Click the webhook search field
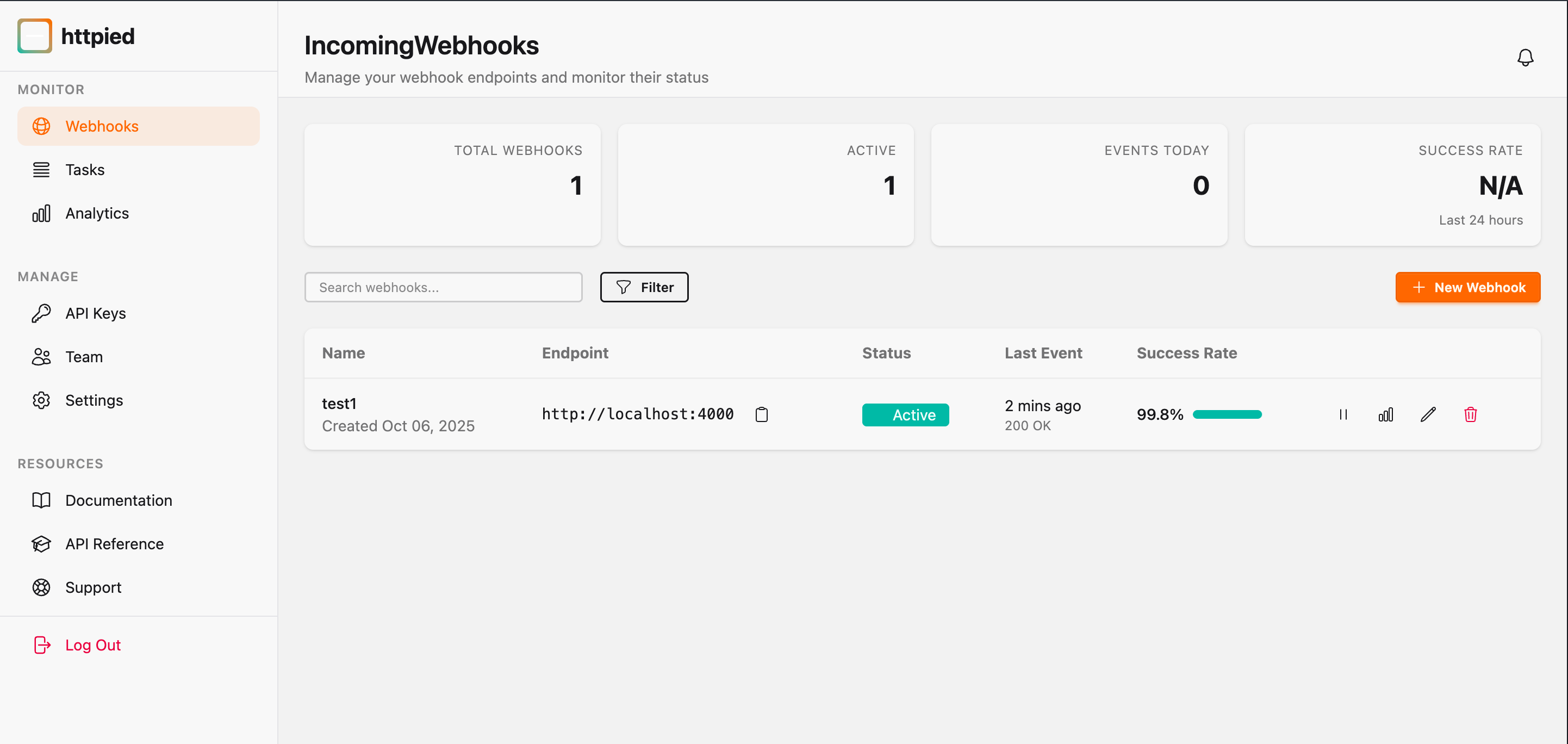Viewport: 1568px width, 744px height. (443, 287)
